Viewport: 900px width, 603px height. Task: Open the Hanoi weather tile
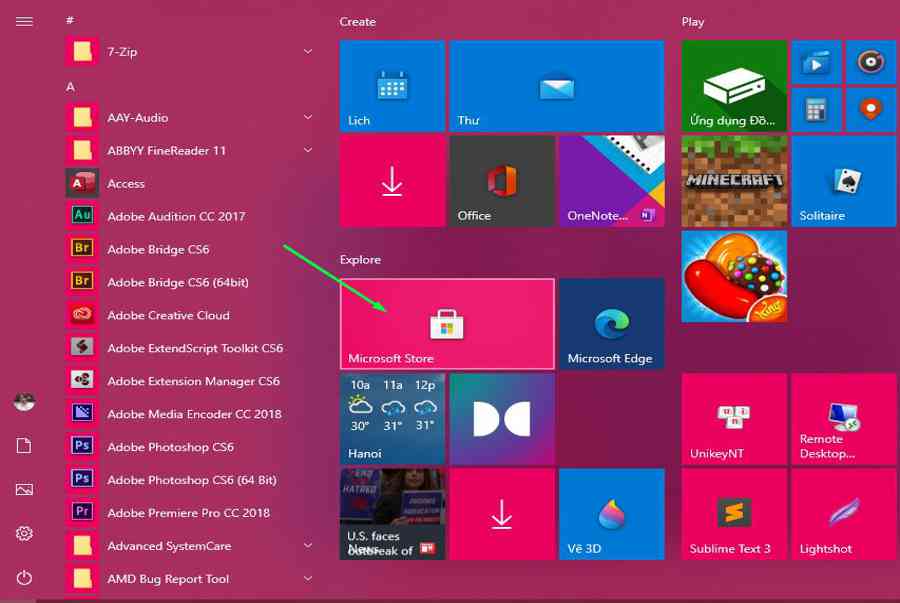point(391,419)
